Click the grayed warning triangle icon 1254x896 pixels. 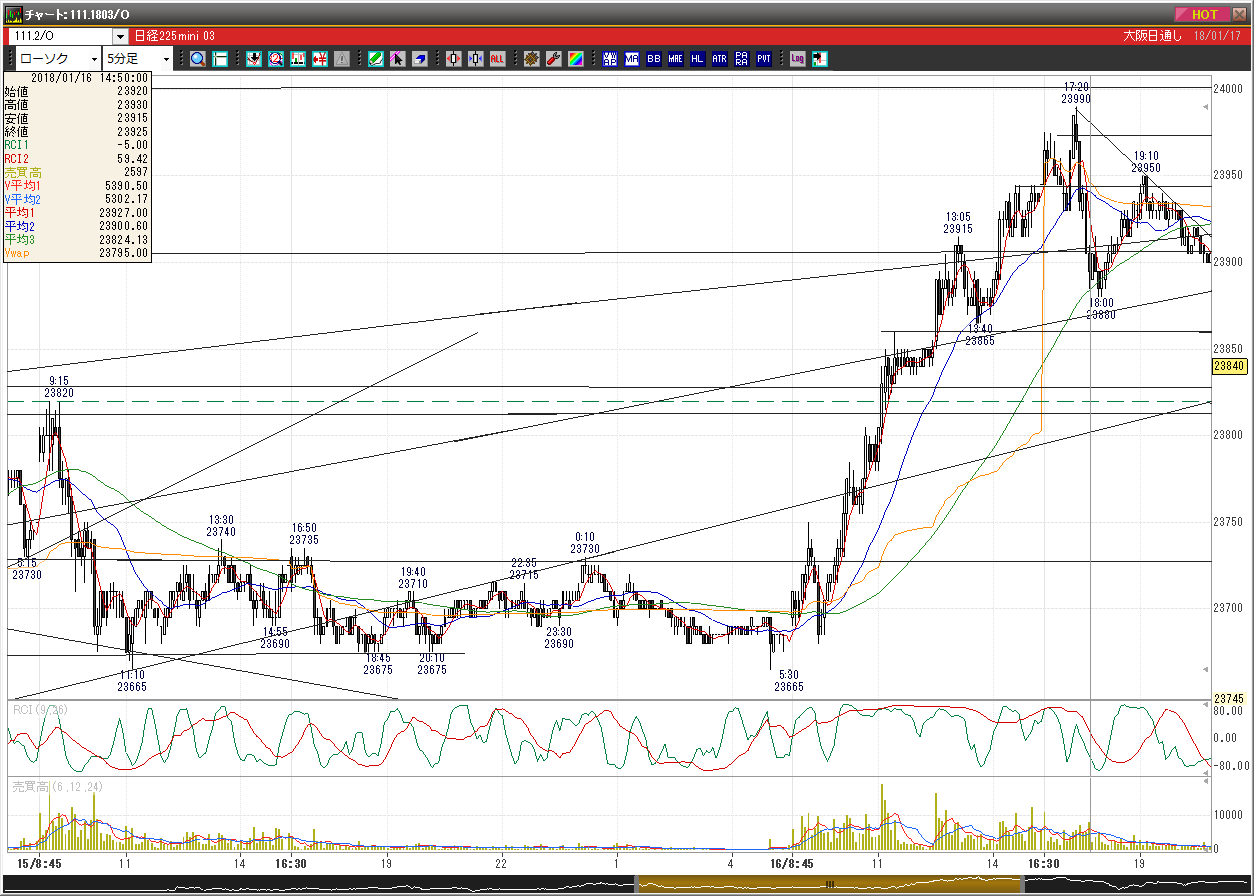point(341,58)
